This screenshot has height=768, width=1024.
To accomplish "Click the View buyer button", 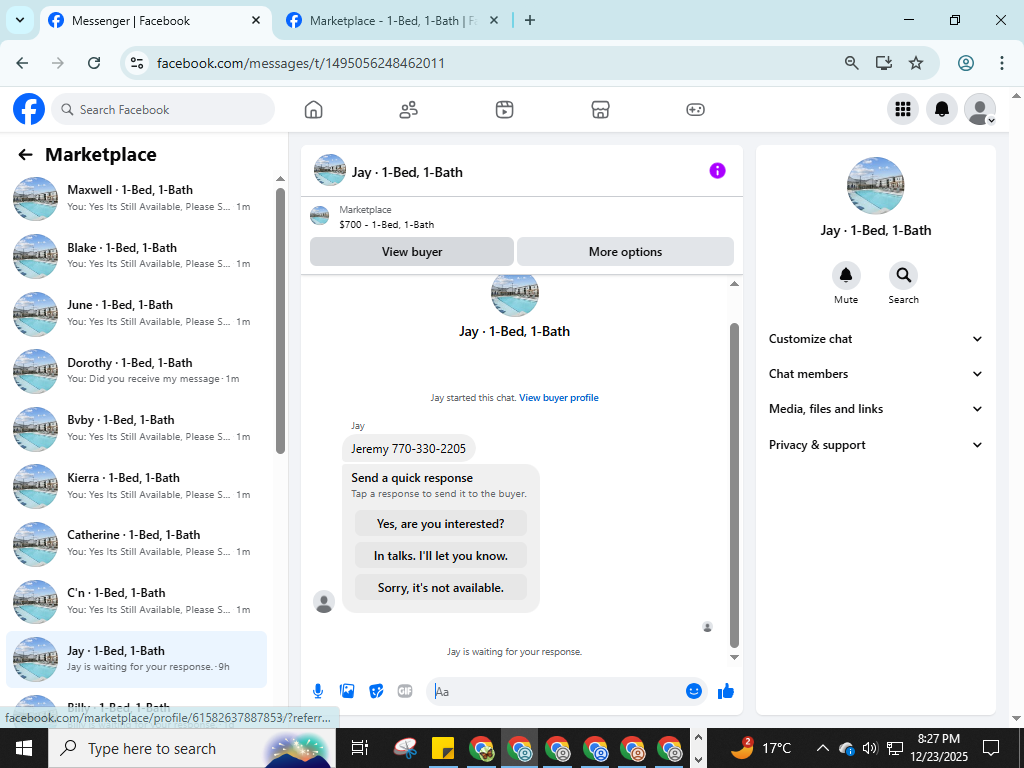I will 412,251.
